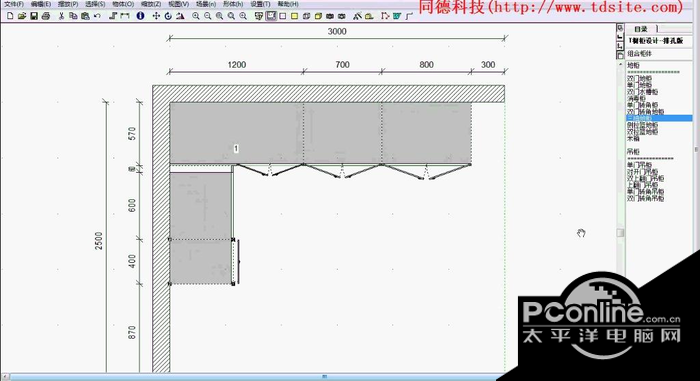Open the 摆放(P) menu

pos(68,4)
